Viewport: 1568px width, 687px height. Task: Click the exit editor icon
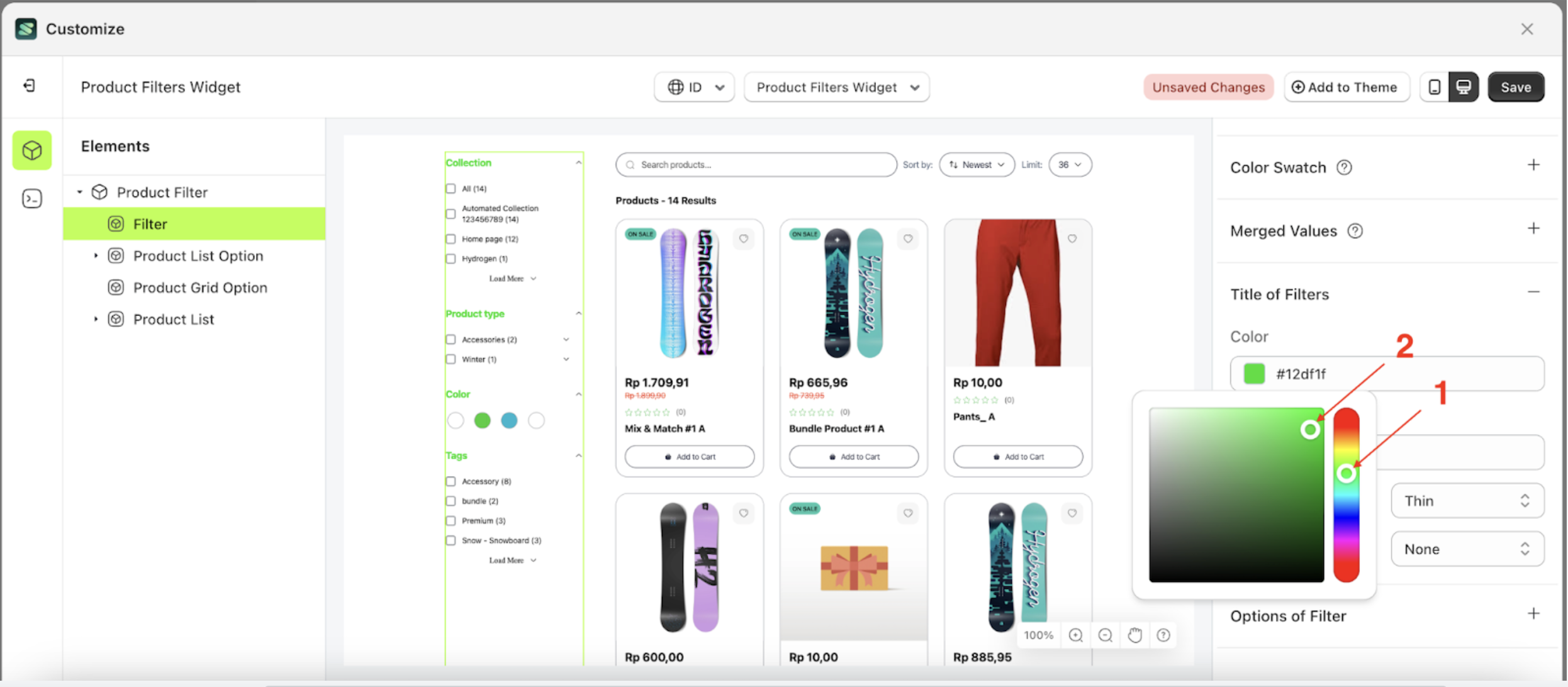click(30, 86)
